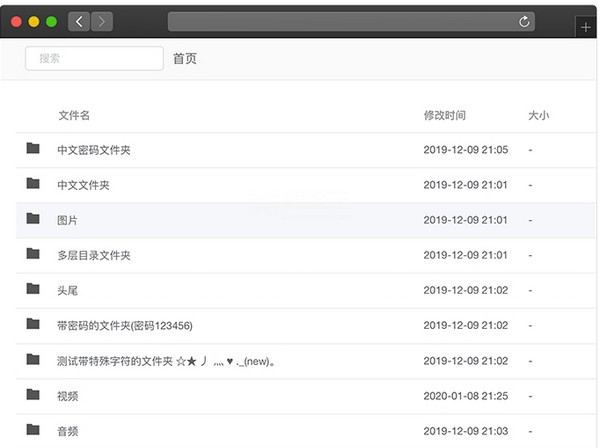Click date 2019-12-09 21:05 of 中文密码文件夹
Screen dimensions: 600x448
pyautogui.click(x=466, y=150)
